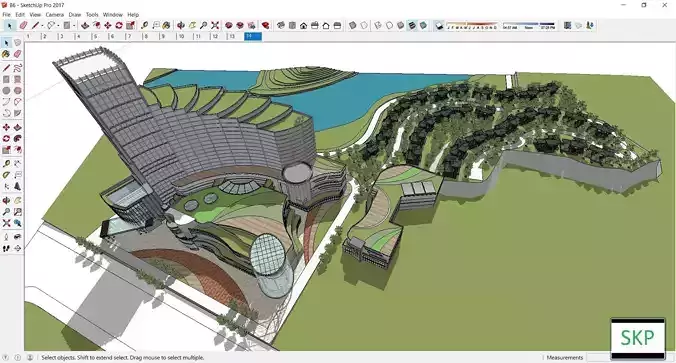Expand the Line tool dropdown arrow
The height and width of the screenshot is (363, 676).
(42, 25)
